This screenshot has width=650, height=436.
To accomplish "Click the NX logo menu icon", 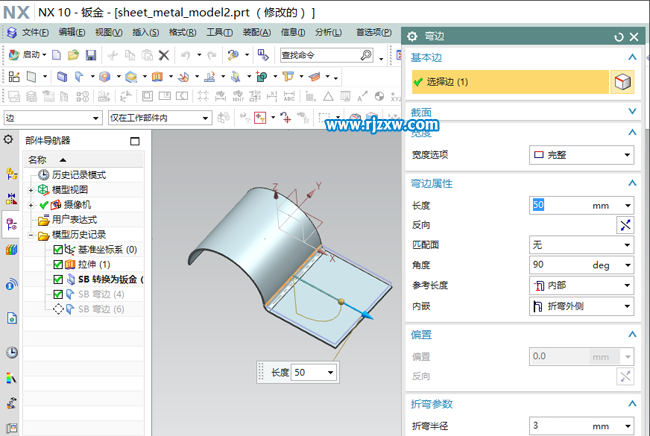I will tap(12, 32).
